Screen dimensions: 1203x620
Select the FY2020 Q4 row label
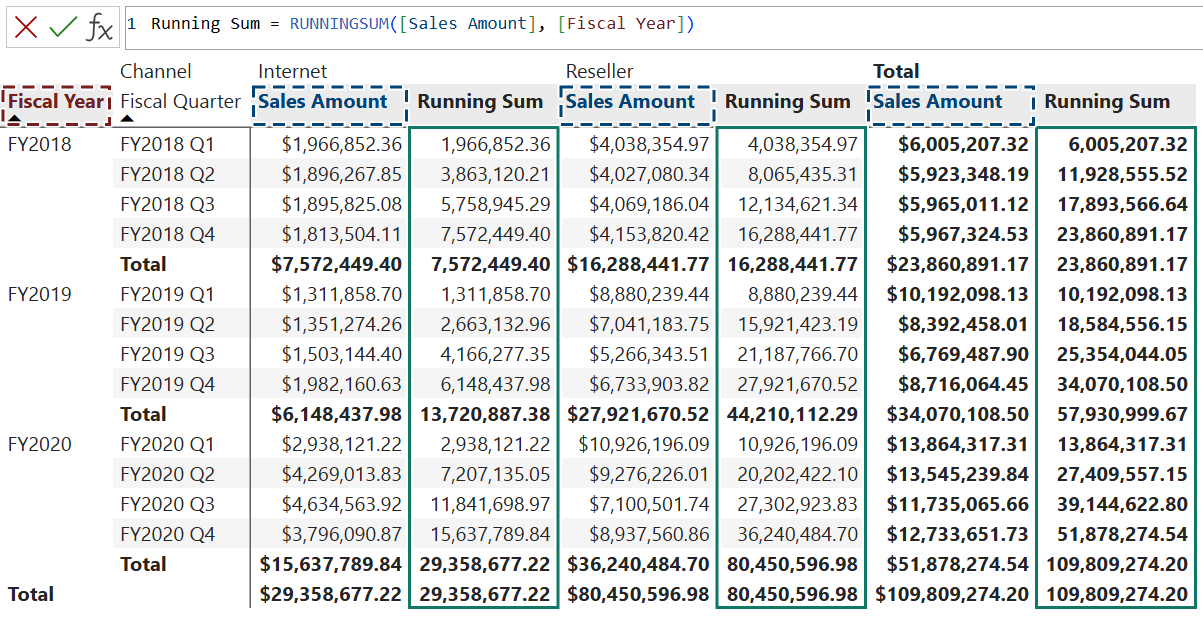click(167, 534)
